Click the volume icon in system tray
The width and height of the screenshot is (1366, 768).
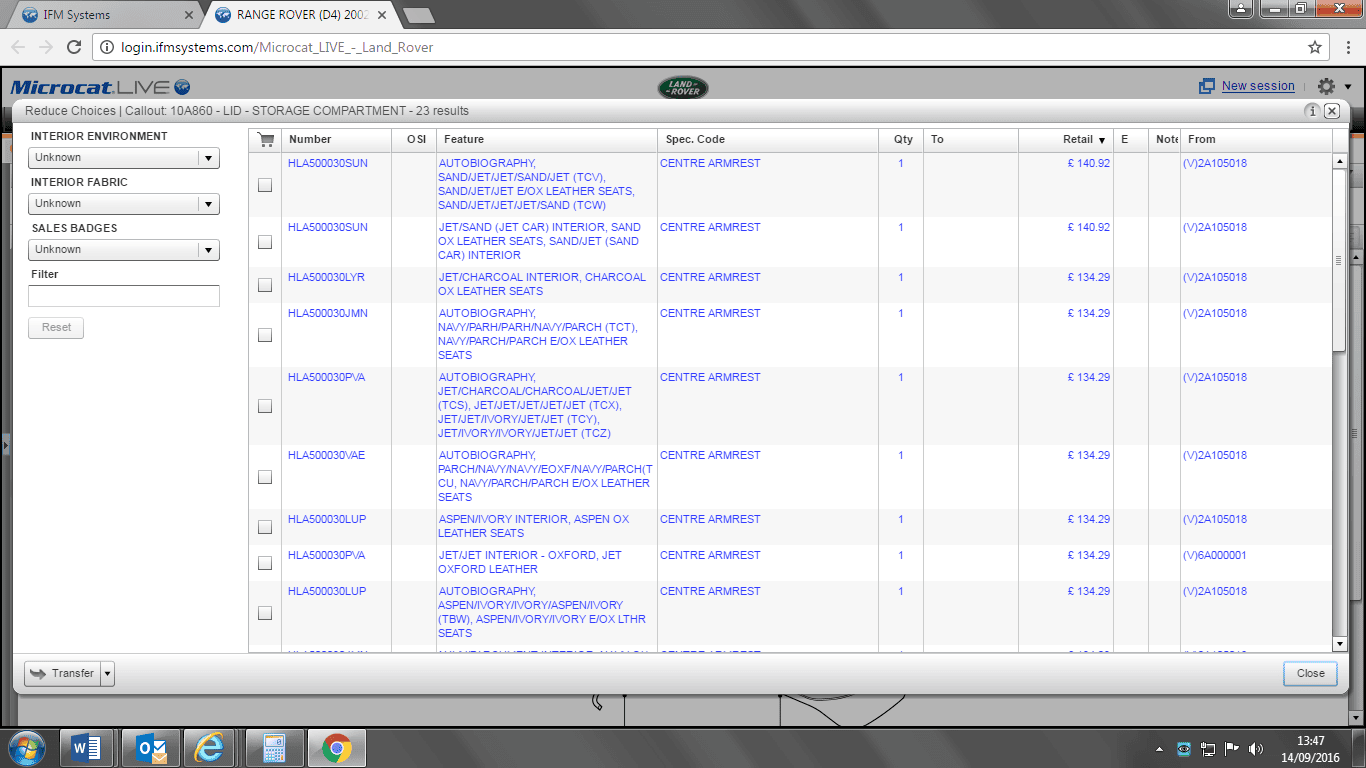pos(1257,748)
